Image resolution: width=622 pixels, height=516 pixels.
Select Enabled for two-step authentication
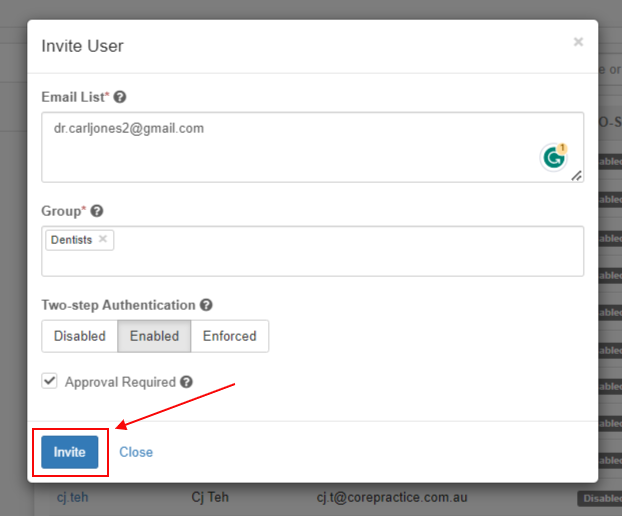point(154,336)
